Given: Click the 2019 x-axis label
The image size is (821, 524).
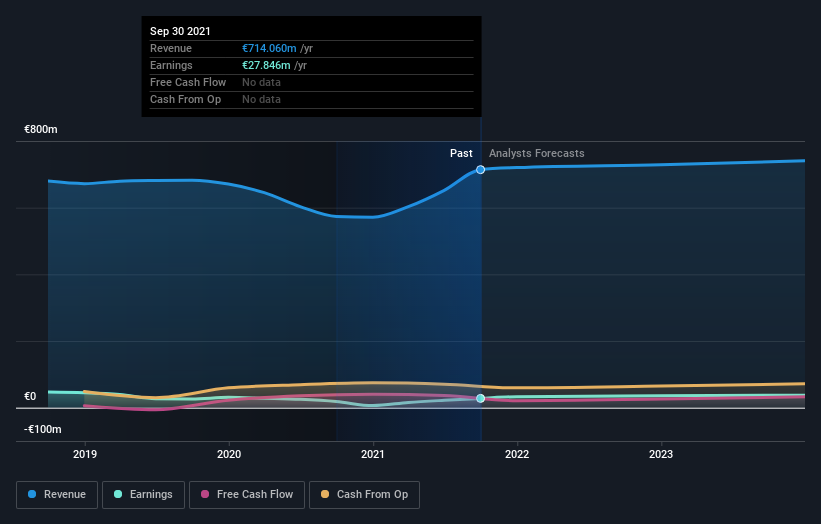Looking at the screenshot, I should coord(85,454).
